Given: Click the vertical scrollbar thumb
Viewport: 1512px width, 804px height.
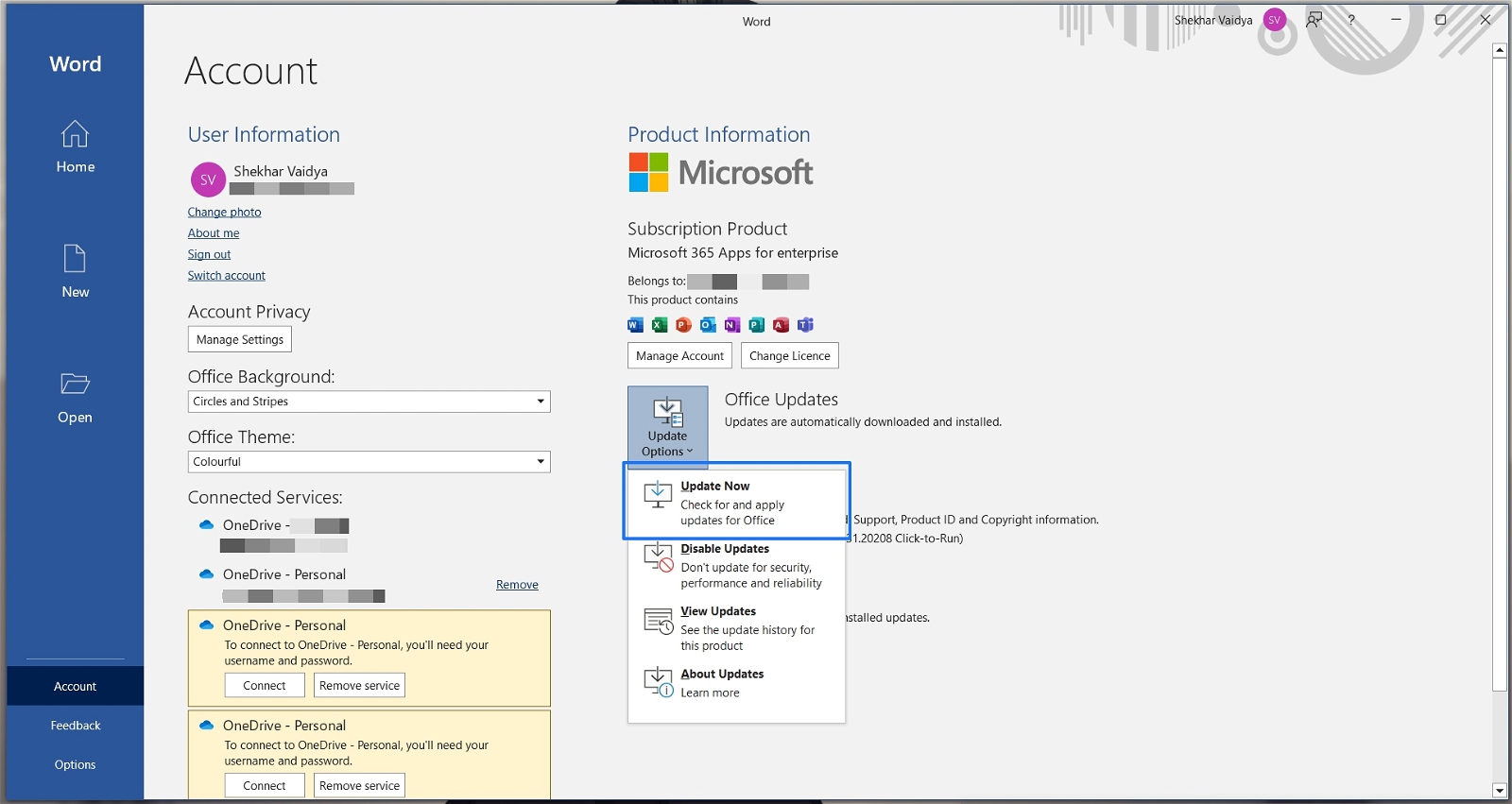Looking at the screenshot, I should click(1500, 374).
